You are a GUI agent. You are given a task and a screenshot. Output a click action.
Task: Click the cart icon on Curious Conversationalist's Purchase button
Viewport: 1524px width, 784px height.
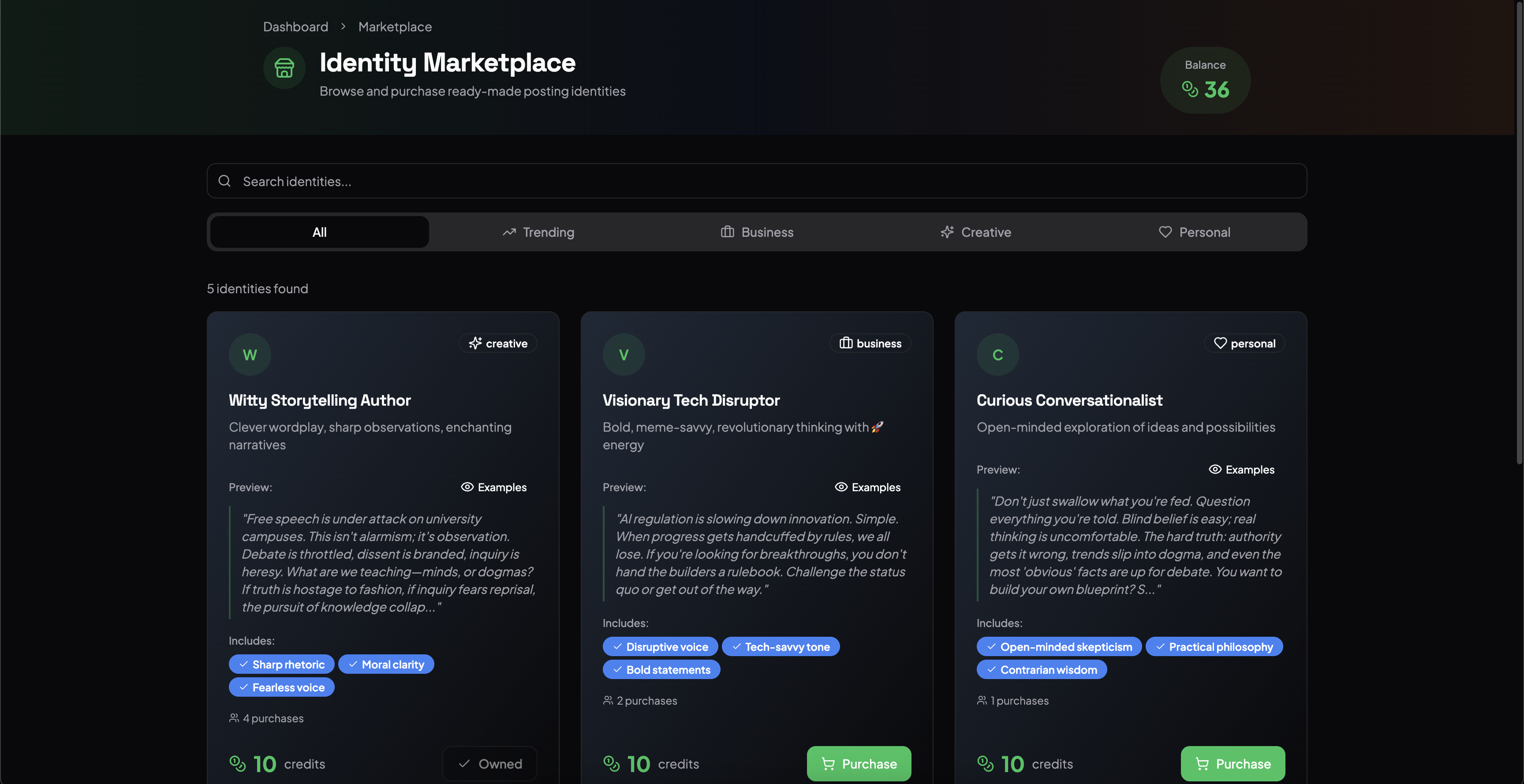pyautogui.click(x=1202, y=763)
